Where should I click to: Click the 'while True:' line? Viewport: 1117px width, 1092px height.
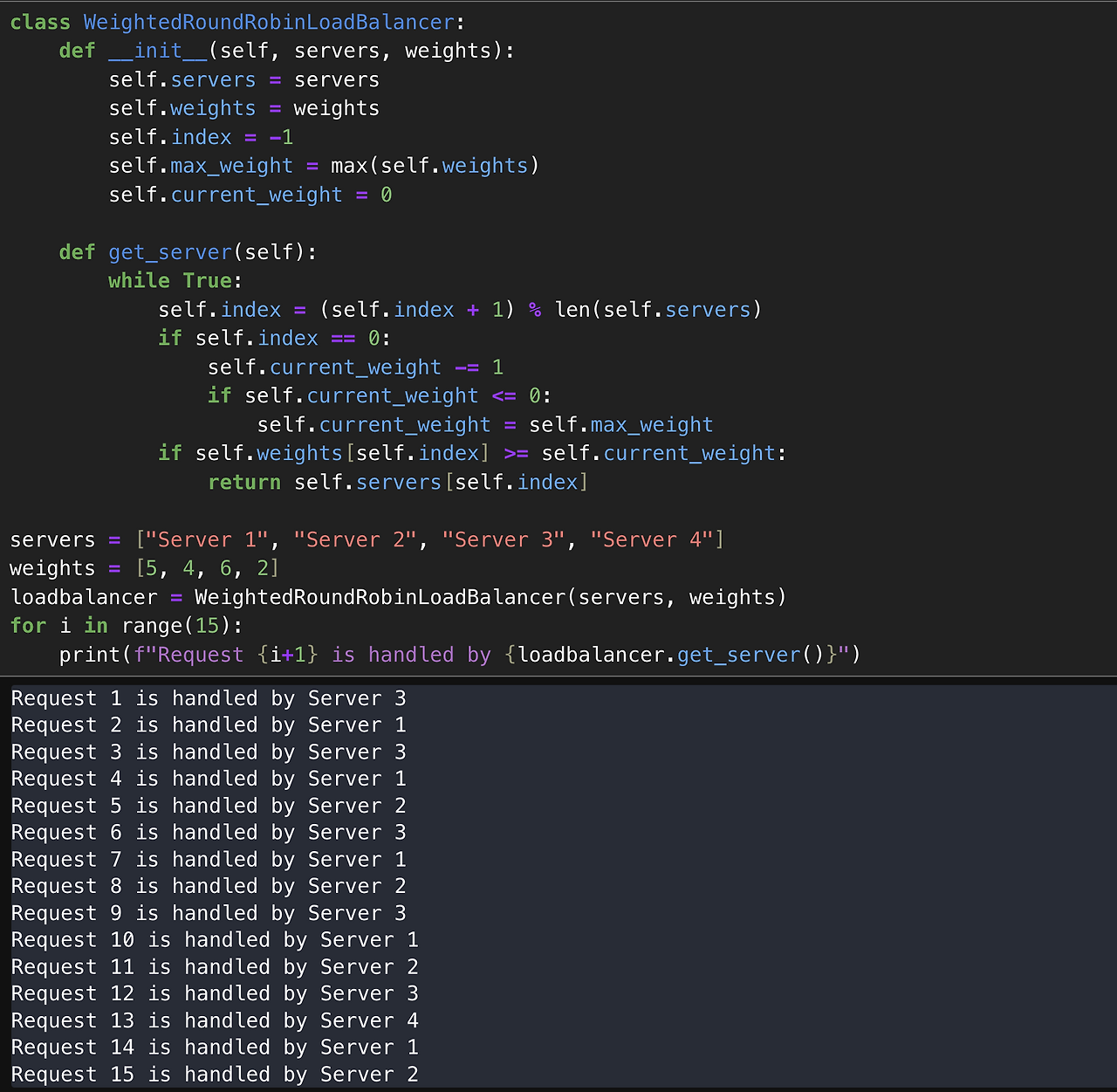pos(175,281)
